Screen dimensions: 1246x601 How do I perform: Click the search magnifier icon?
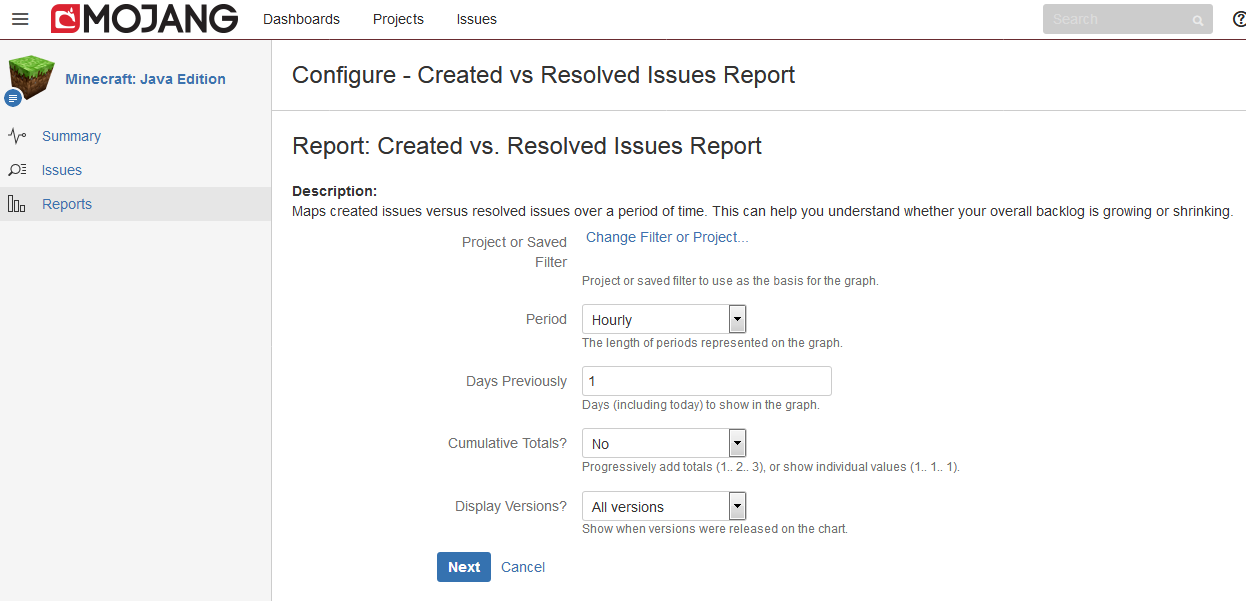click(x=1197, y=20)
